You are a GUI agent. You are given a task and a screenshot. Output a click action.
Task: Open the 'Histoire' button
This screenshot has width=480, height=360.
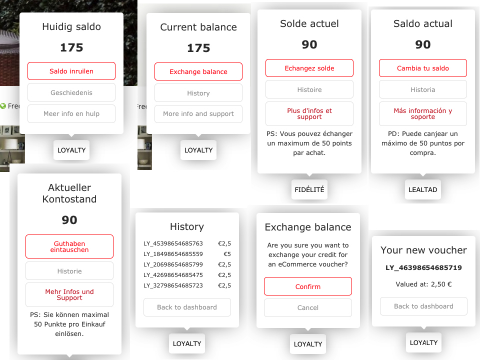309,89
